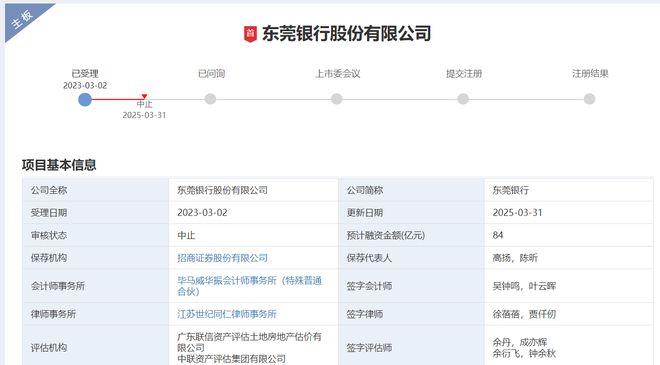This screenshot has height=365, width=660.
Task: Select the 注册结果 stage dot
Action: coord(589,99)
